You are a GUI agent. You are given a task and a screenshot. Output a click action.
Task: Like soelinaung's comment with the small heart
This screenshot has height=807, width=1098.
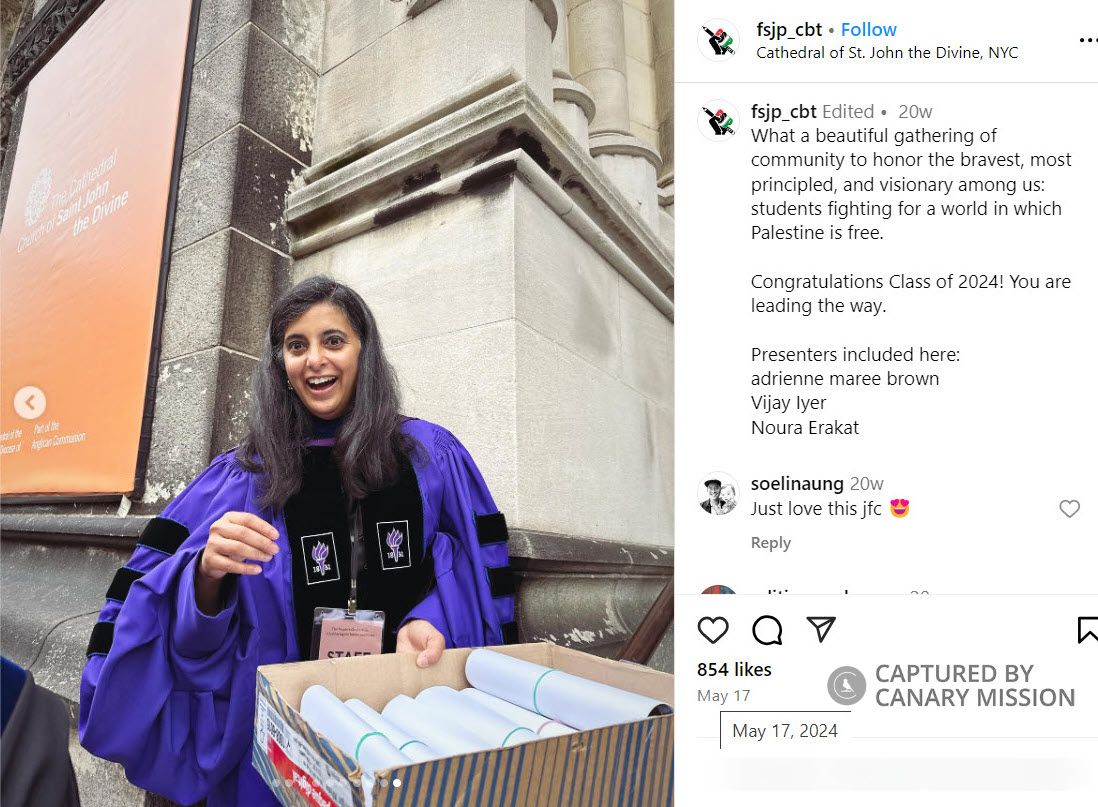1069,509
